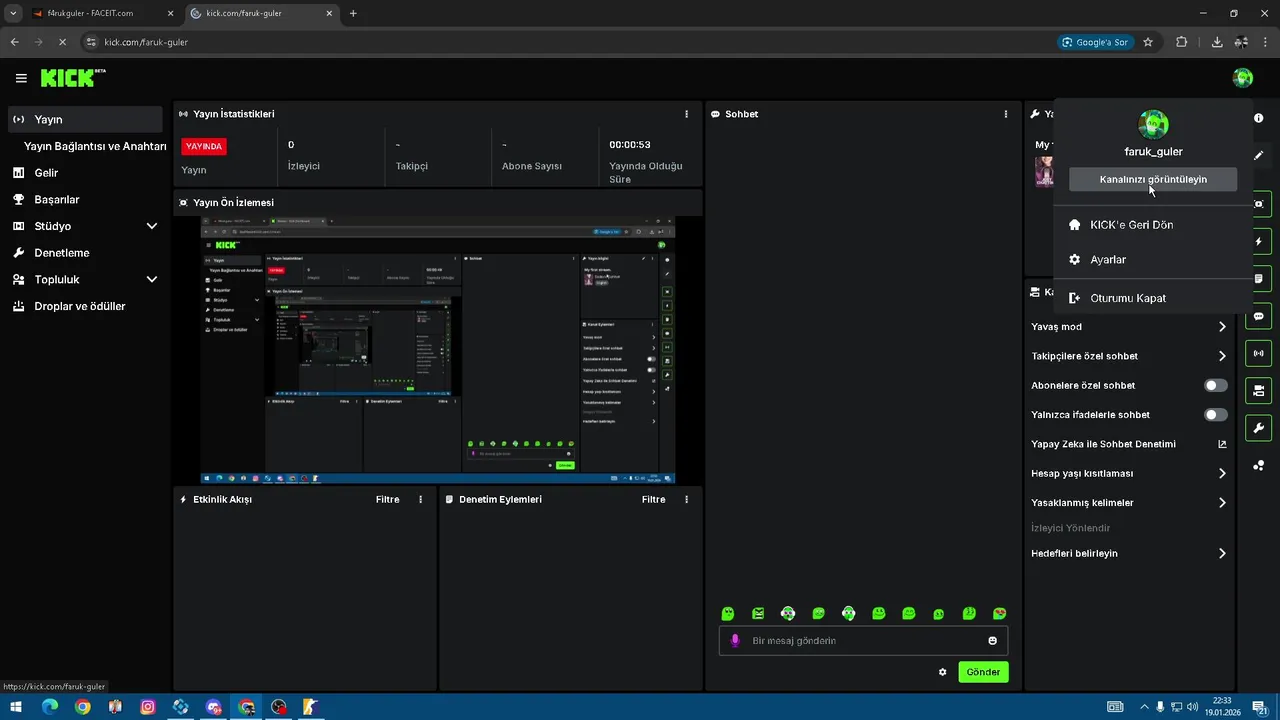Click the wrench icon in the right sidebar
This screenshot has height=720, width=1280.
[x=1258, y=428]
